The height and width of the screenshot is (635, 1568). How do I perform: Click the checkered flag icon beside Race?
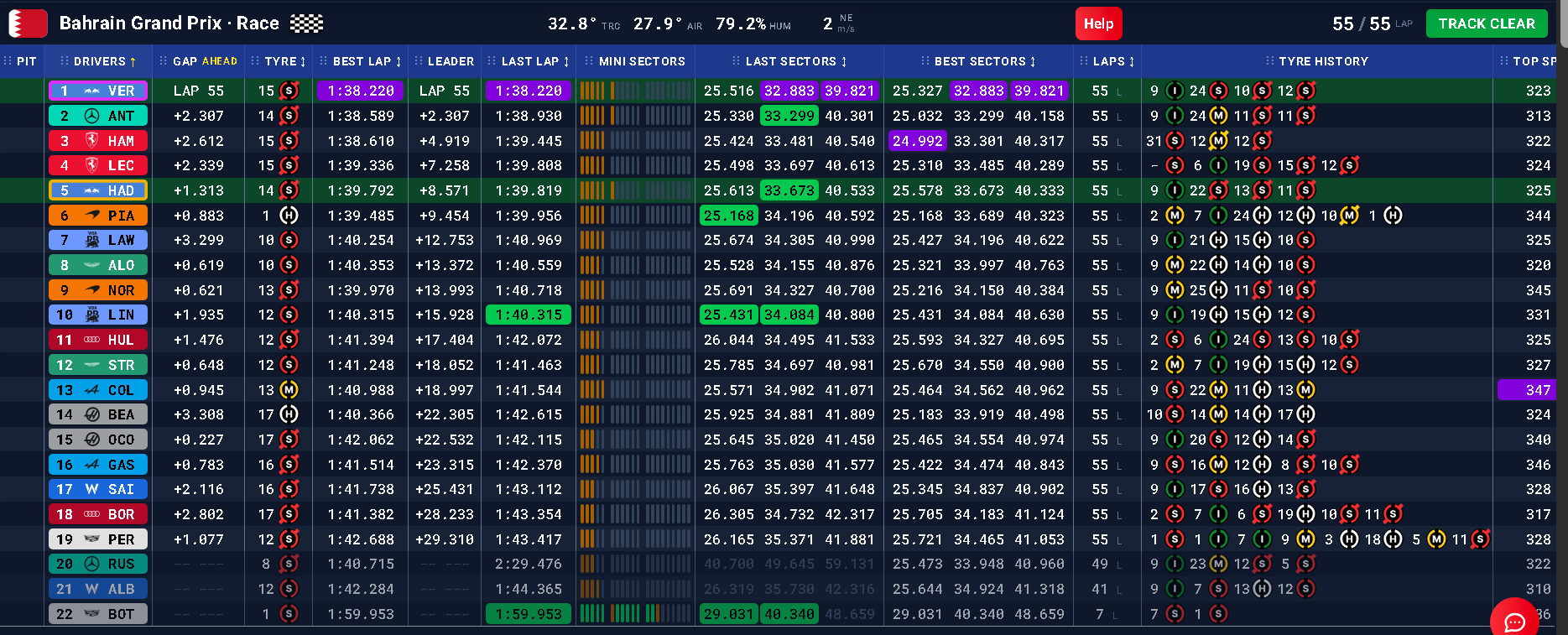(306, 23)
